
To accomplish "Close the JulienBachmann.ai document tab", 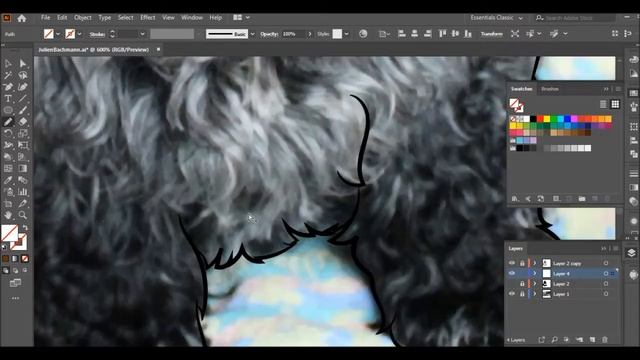I will [158, 49].
